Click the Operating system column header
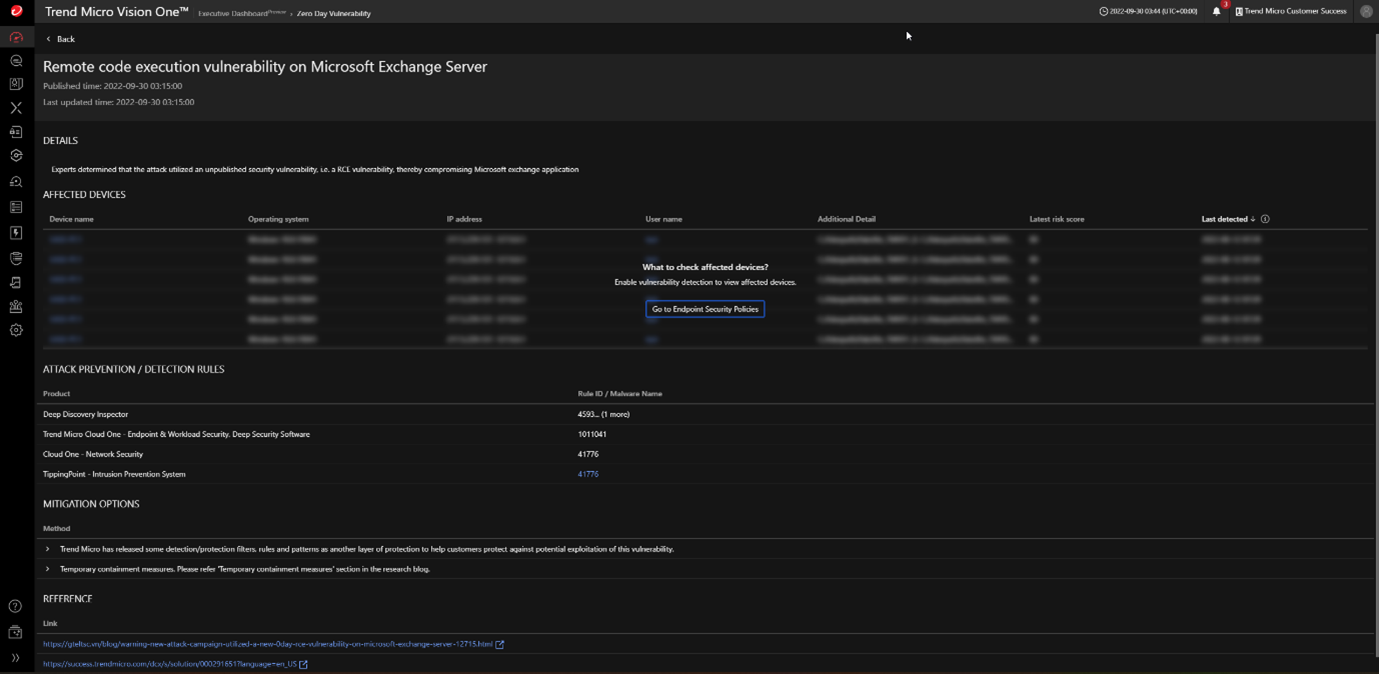1379x674 pixels. [x=278, y=219]
